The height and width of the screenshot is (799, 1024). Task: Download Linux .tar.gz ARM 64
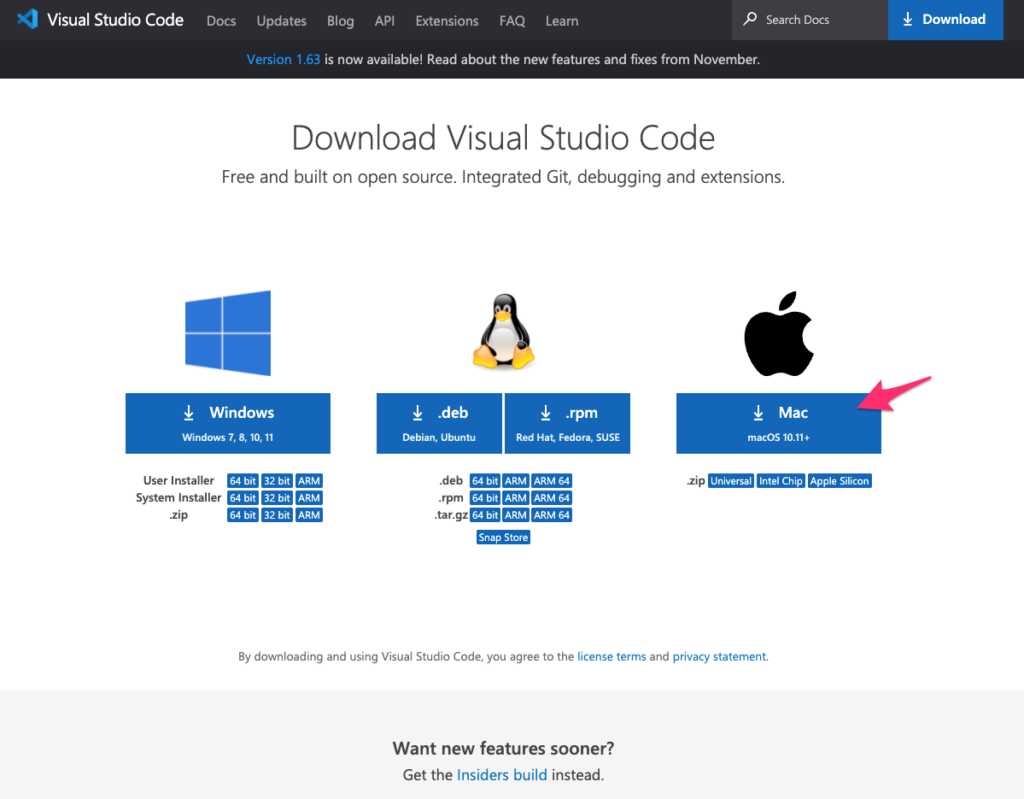click(x=552, y=515)
